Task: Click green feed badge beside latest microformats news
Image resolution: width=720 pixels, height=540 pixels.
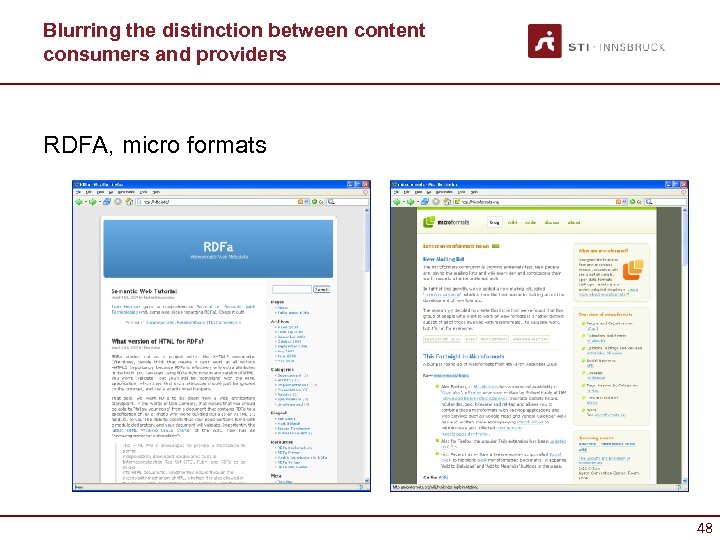Action: tap(496, 246)
